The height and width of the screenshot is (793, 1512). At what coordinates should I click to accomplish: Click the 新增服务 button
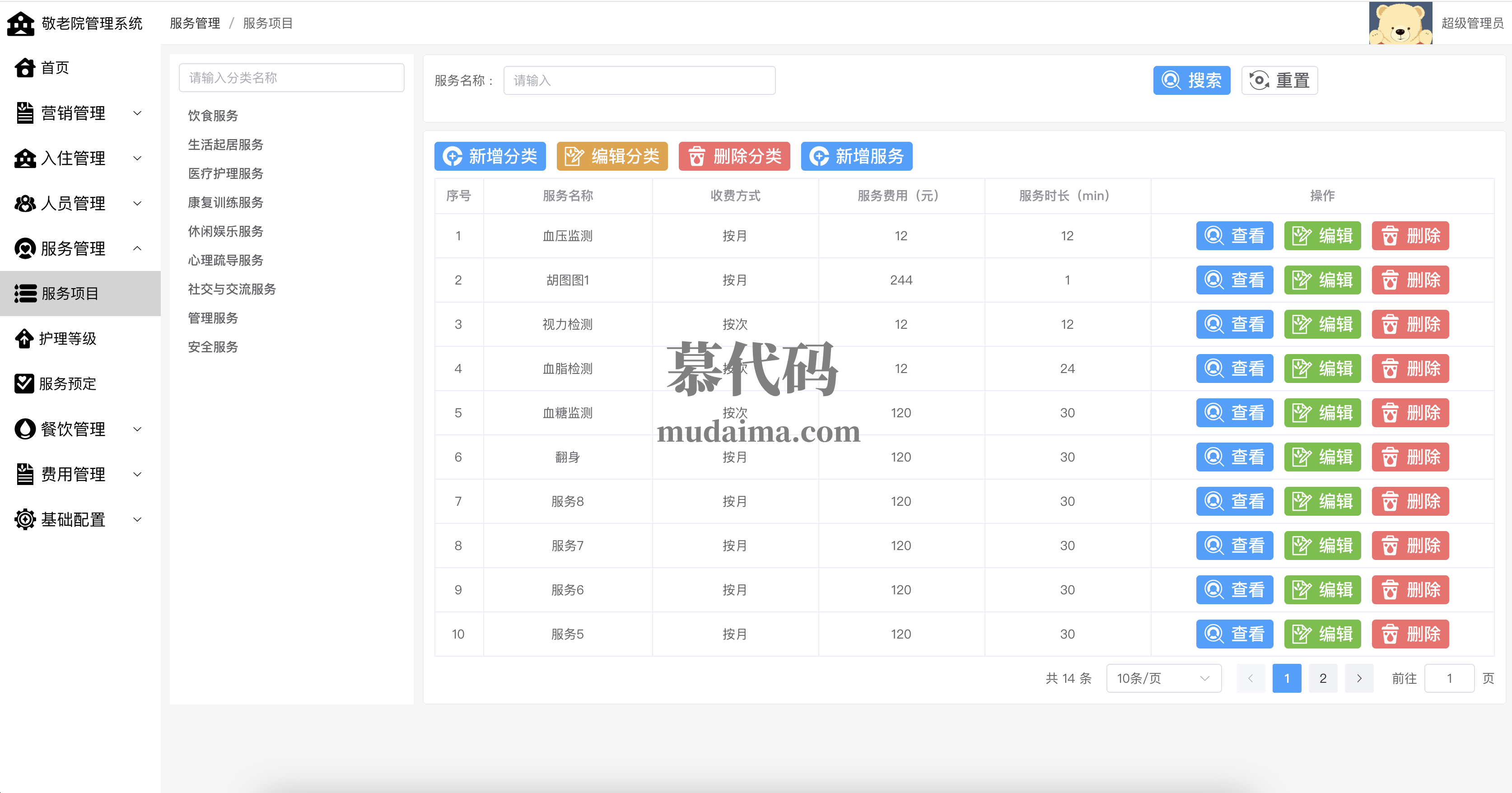pos(856,156)
